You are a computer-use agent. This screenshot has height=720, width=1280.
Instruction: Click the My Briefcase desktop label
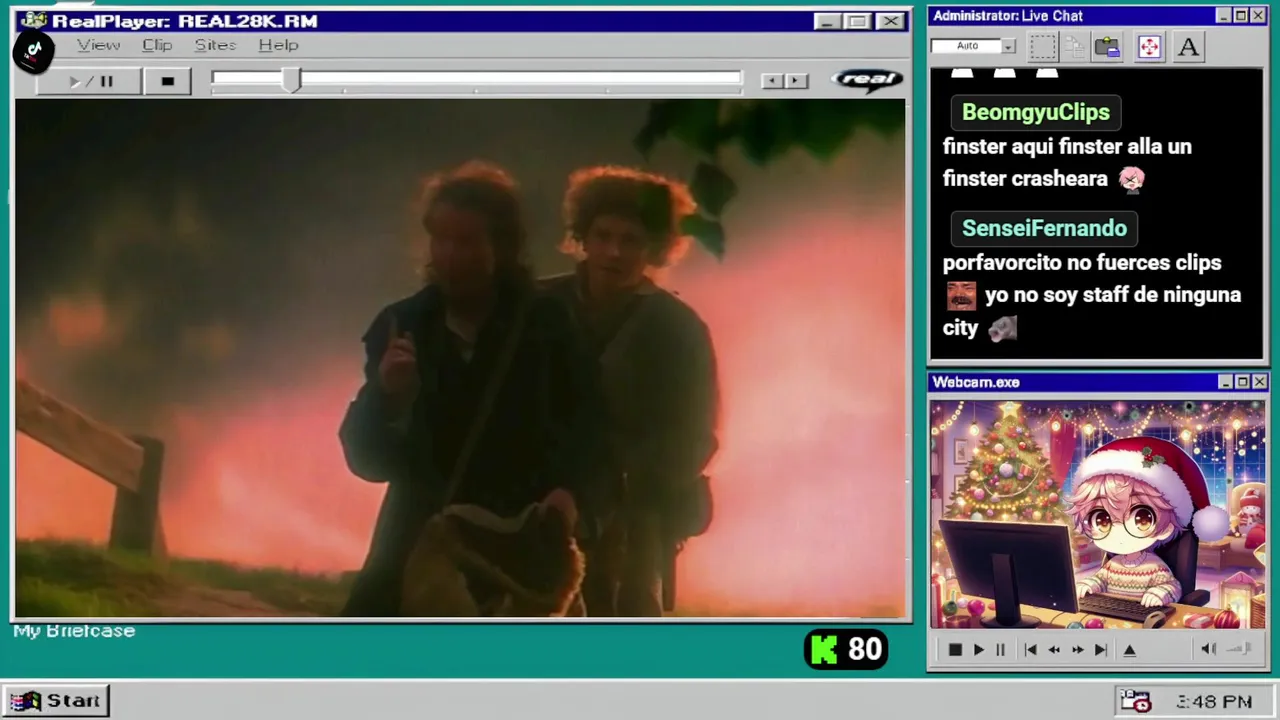74,631
